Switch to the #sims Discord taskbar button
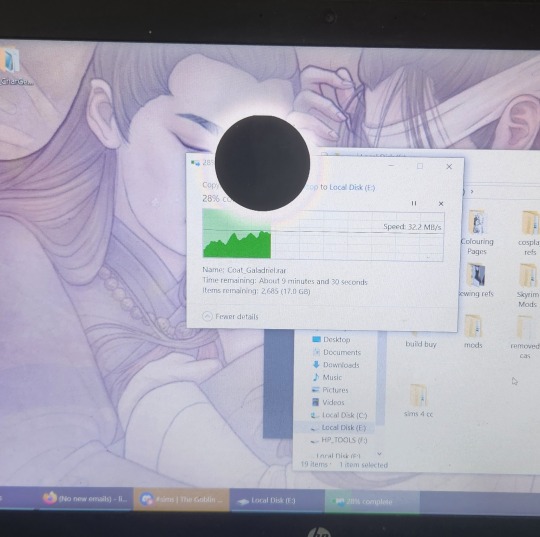The image size is (540, 537). pos(181,499)
